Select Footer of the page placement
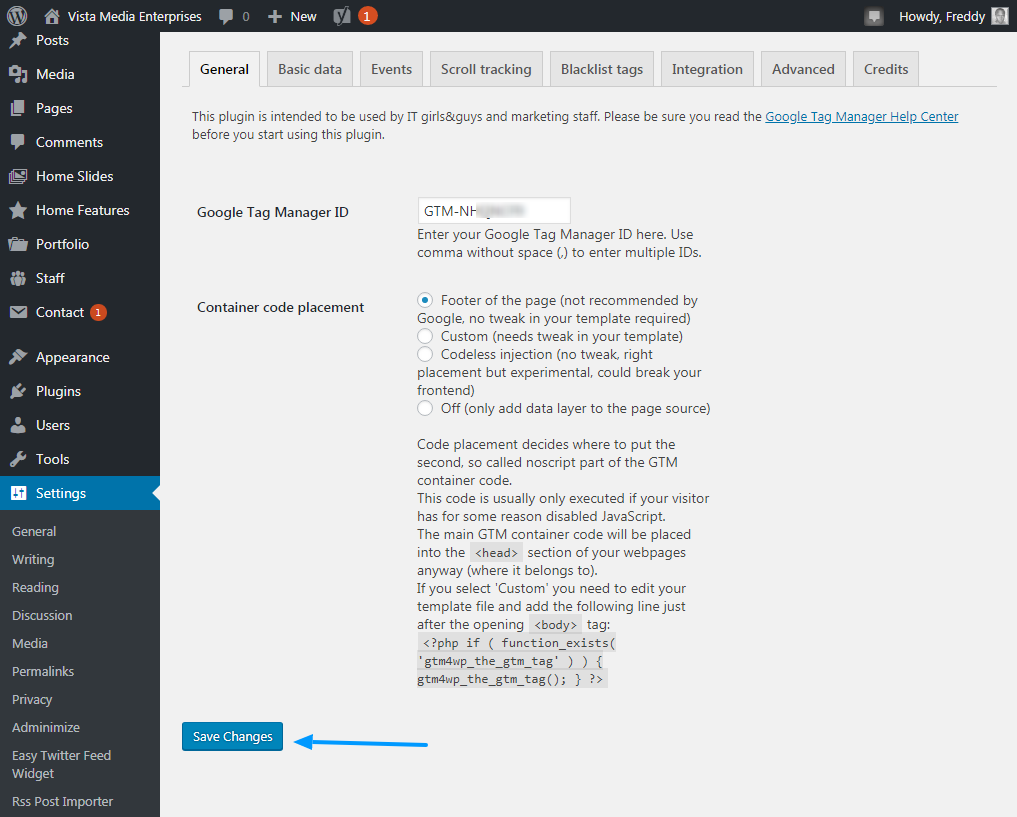This screenshot has height=817, width=1017. 425,300
